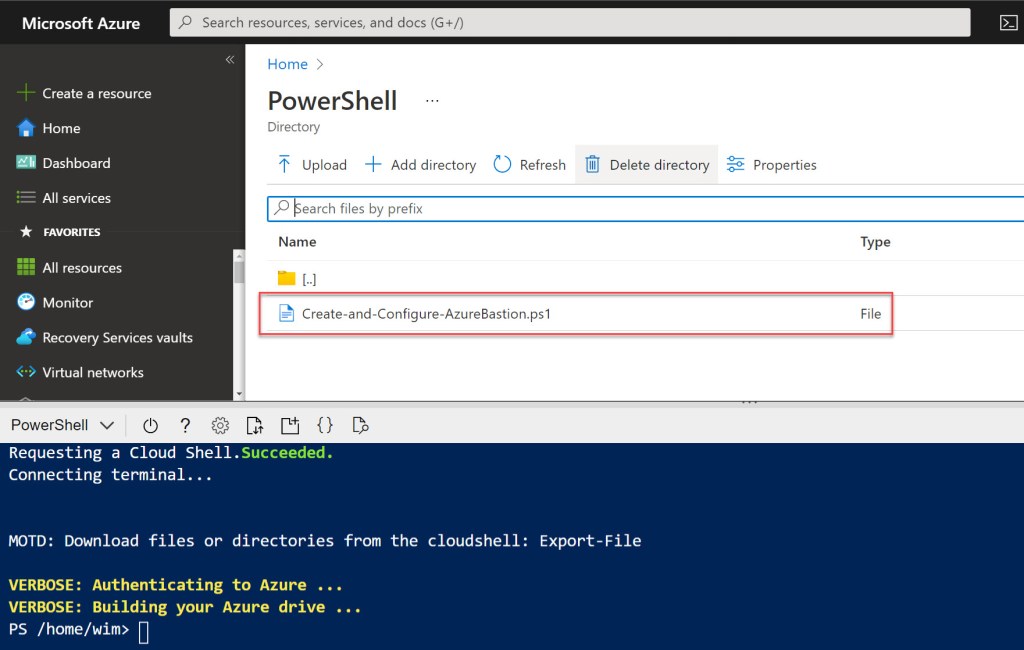Click the Upload button
1024x650 pixels.
[x=312, y=165]
